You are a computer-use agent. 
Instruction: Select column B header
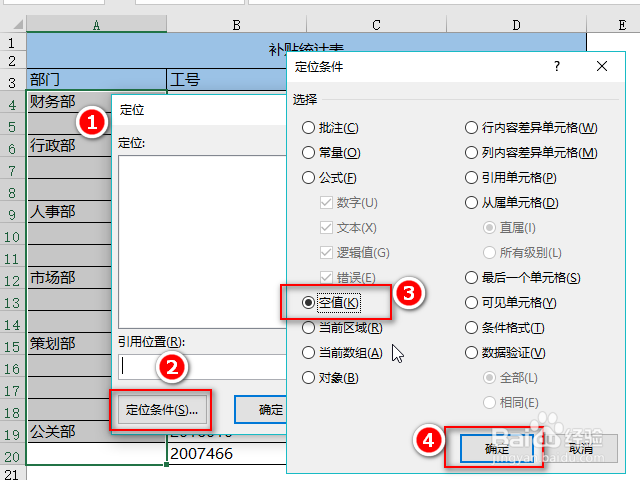pos(236,24)
